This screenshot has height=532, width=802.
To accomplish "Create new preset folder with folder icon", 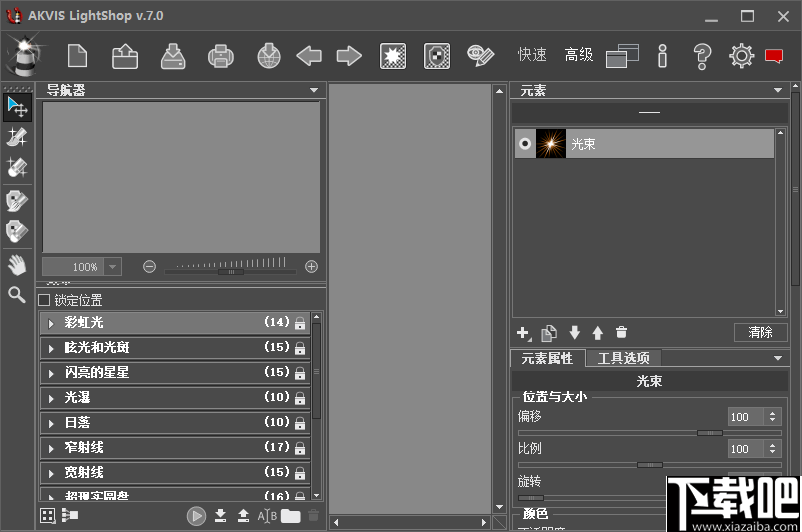I will click(x=291, y=516).
